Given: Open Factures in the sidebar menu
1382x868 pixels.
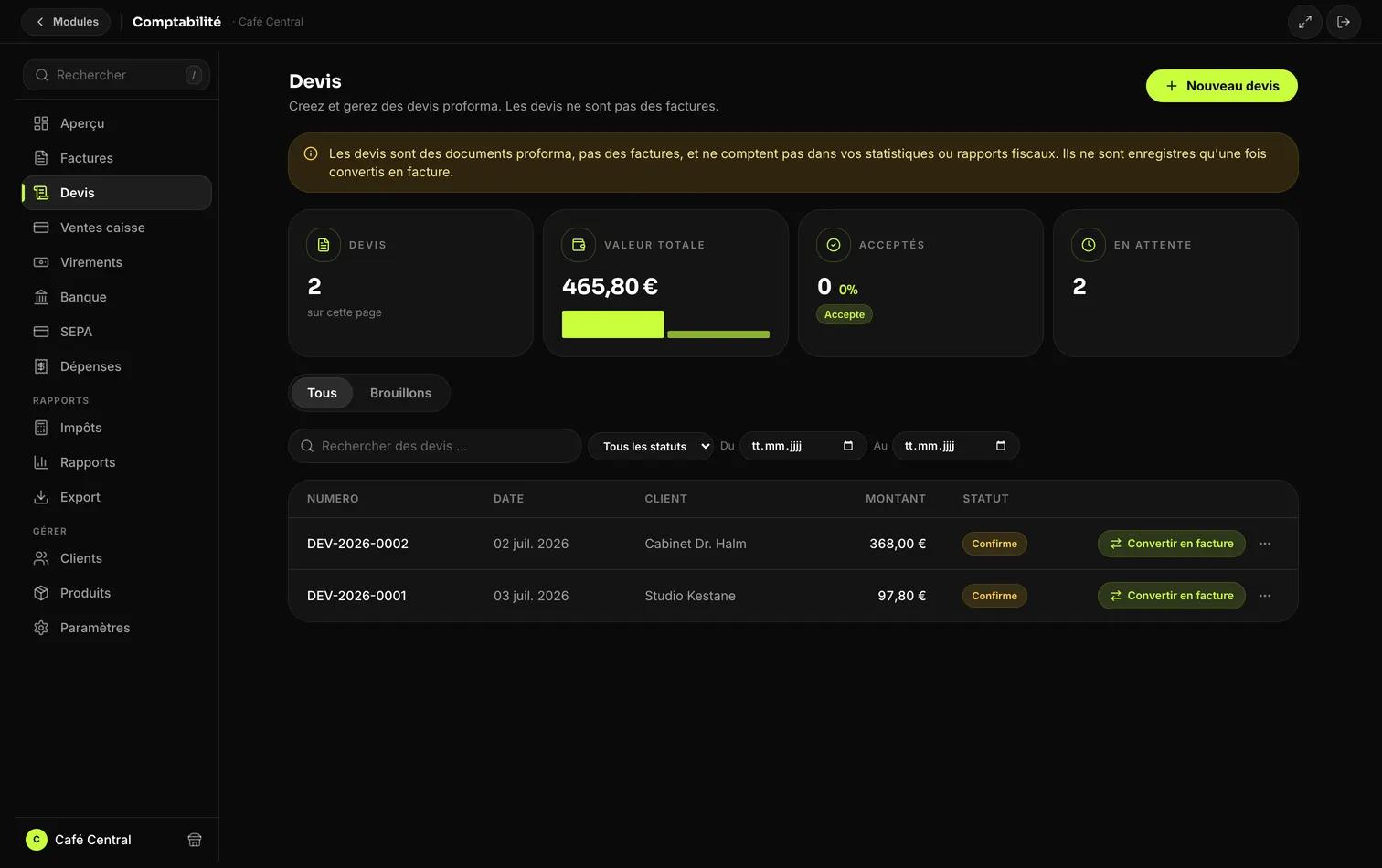Looking at the screenshot, I should click(117, 158).
